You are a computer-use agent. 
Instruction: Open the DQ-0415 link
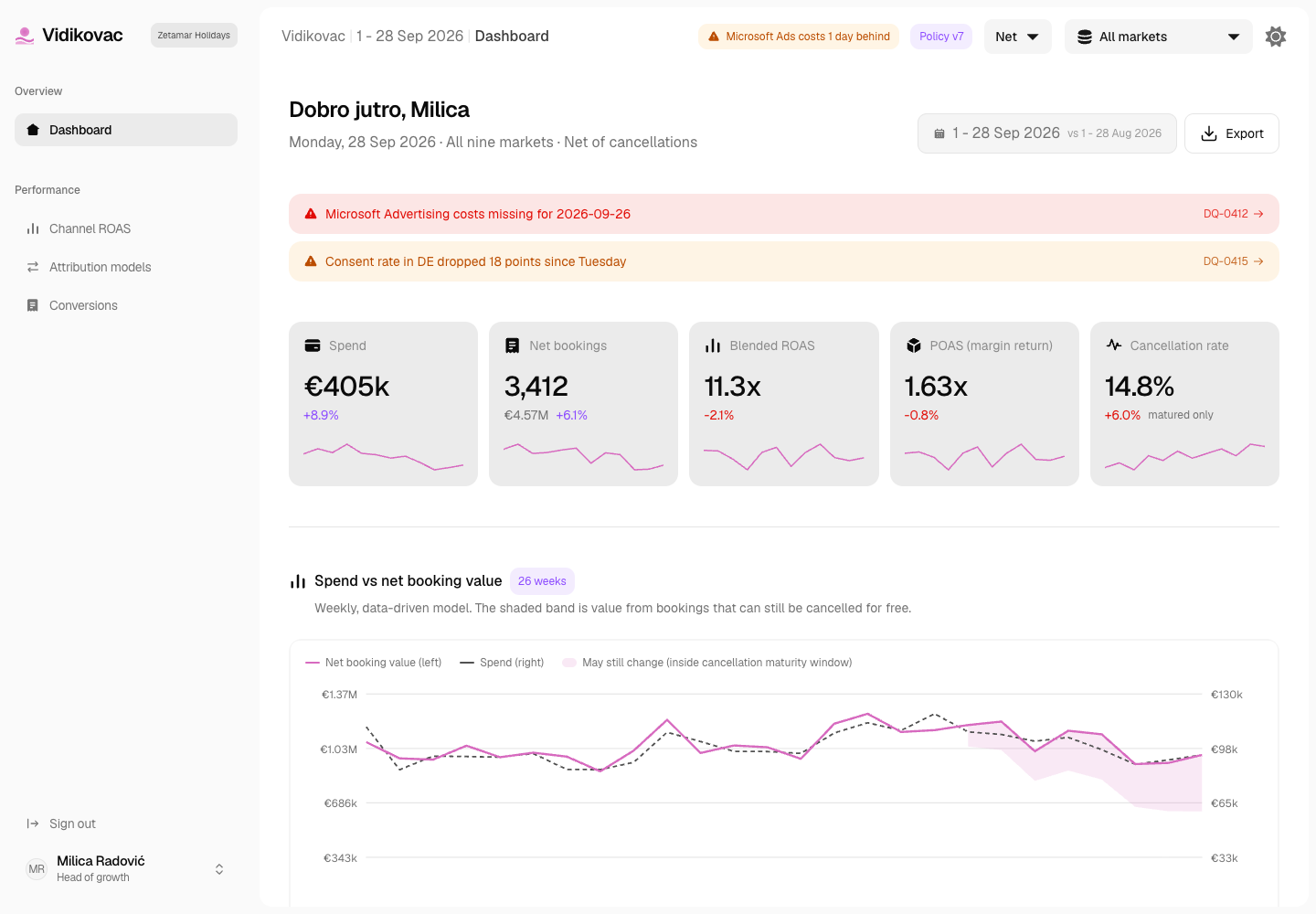tap(1233, 261)
